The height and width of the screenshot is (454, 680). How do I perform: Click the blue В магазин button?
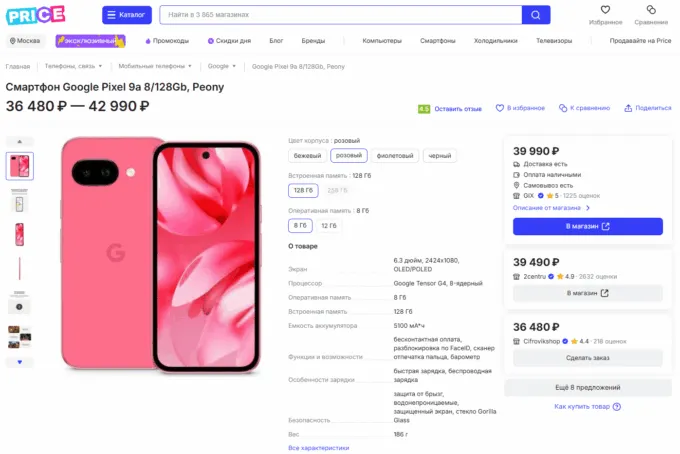[x=587, y=227]
